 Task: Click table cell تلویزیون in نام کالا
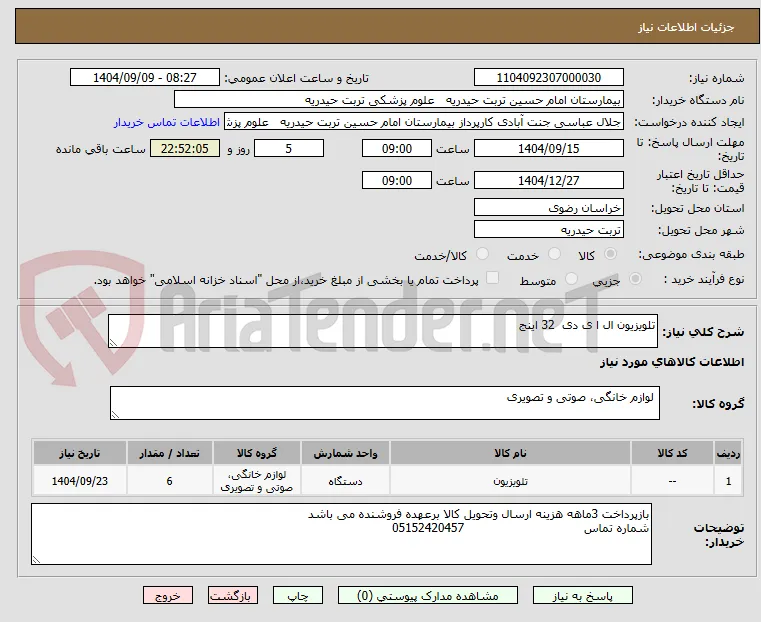[510, 481]
